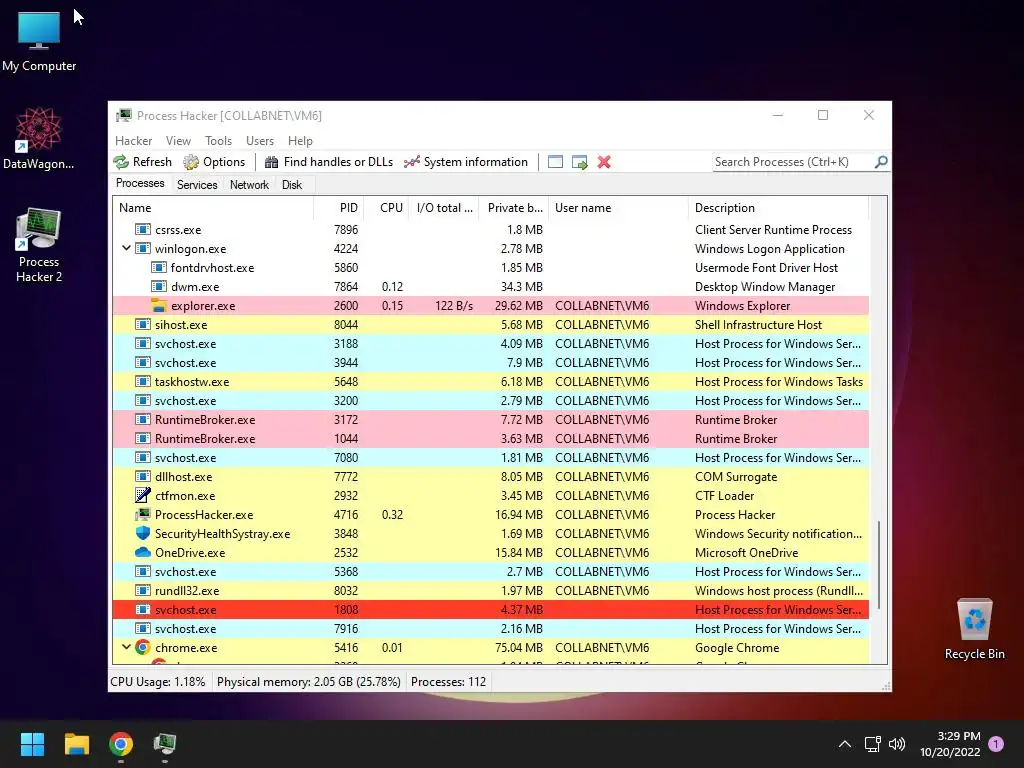This screenshot has width=1024, height=768.
Task: Collapse the chrome.exe tree node
Action: click(x=126, y=647)
